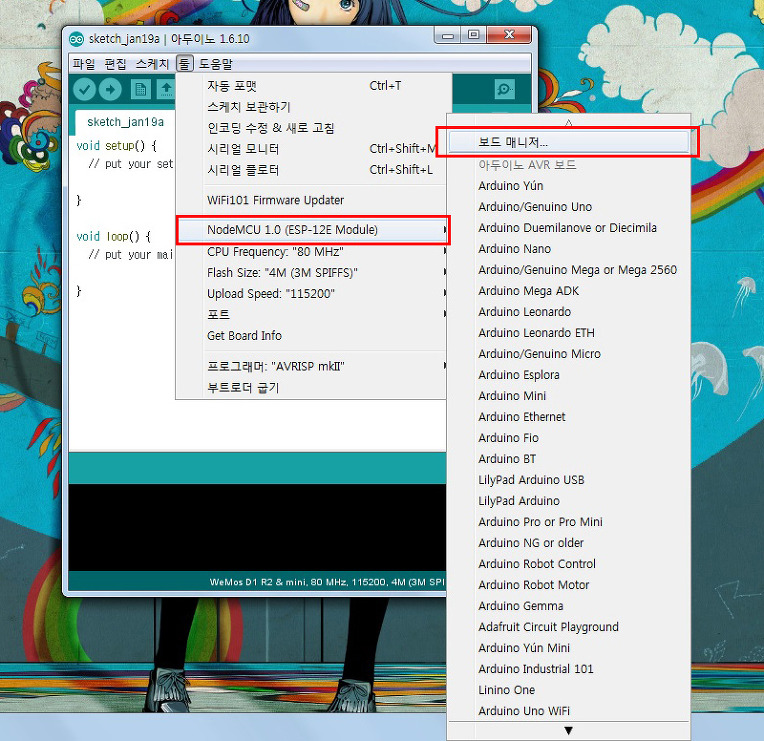Click the New sketch toolbar icon
Image resolution: width=764 pixels, height=741 pixels.
(x=141, y=90)
